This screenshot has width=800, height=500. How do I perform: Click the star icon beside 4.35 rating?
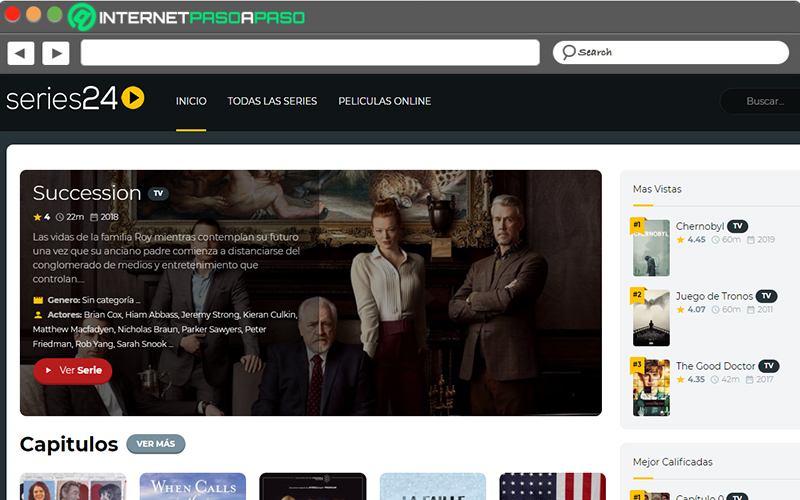pos(681,380)
